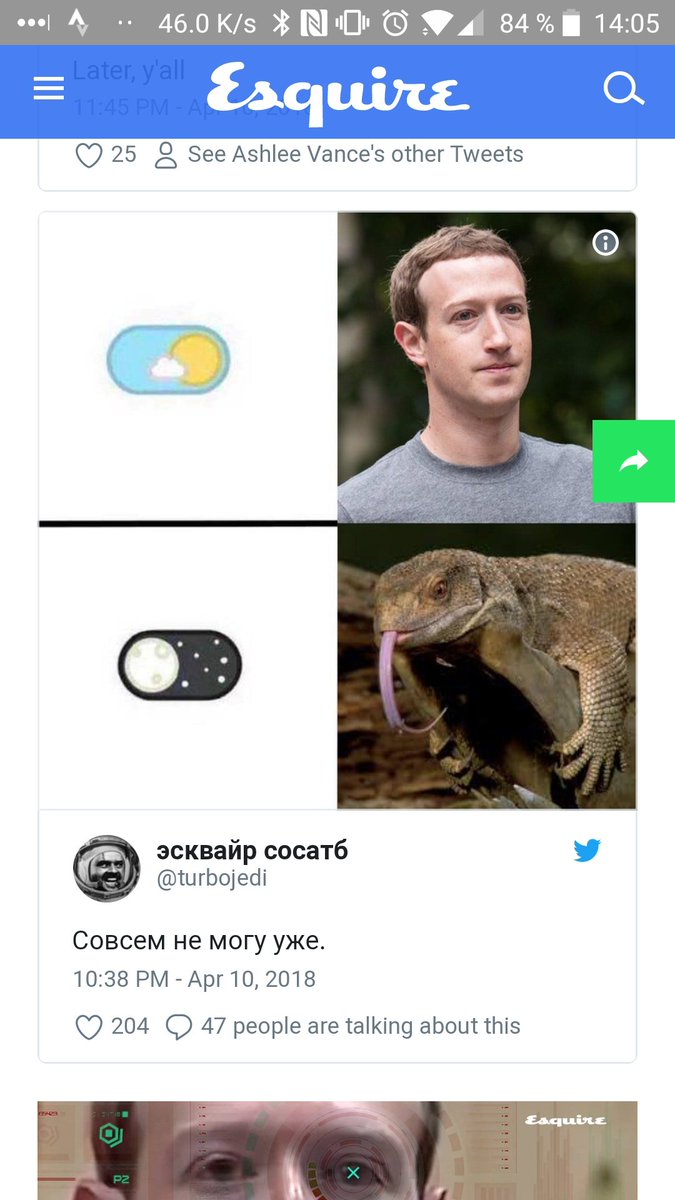The width and height of the screenshot is (675, 1200).
Task: Open the @turbojedi profile handle
Action: coord(212,879)
